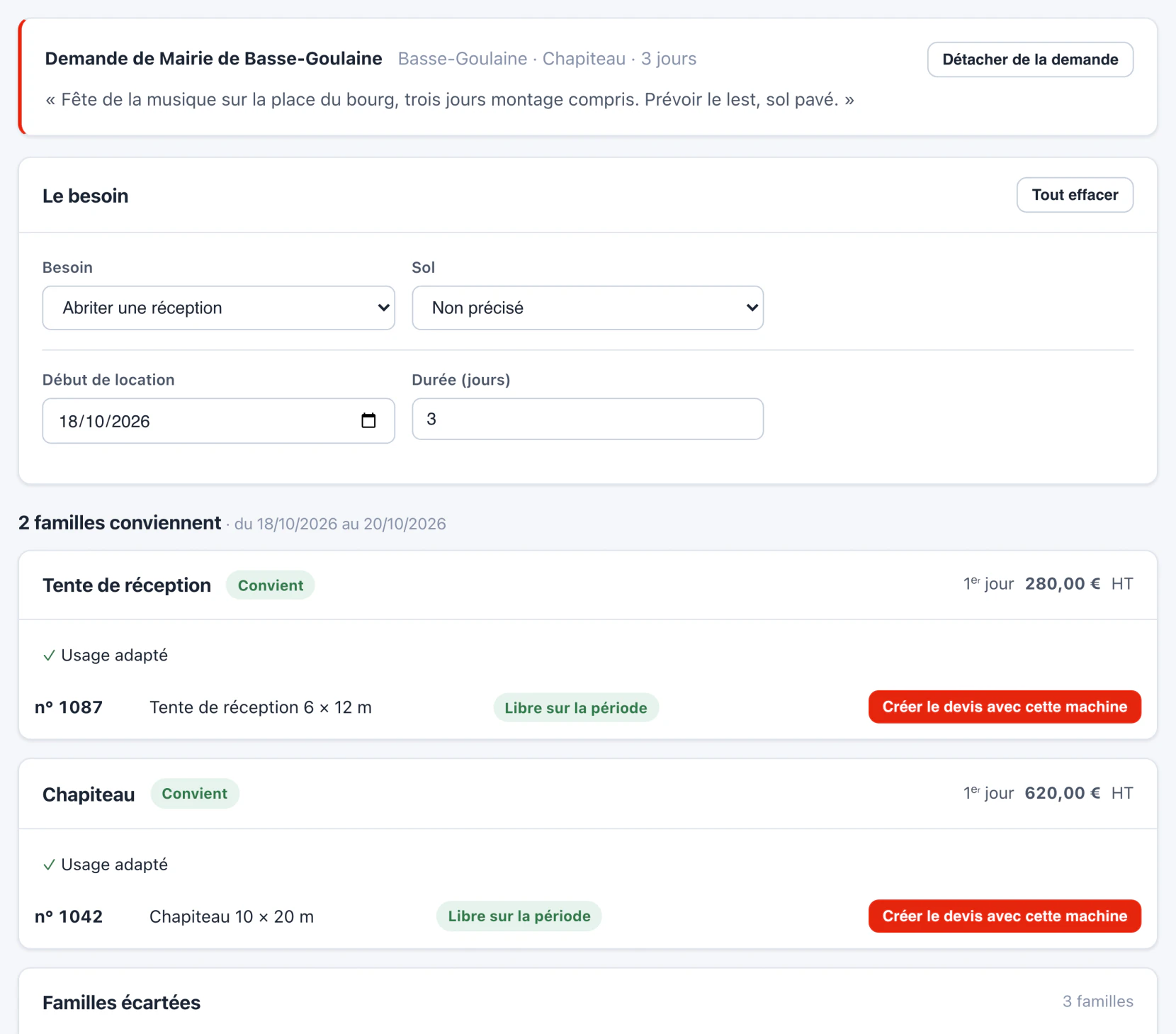Select machine number n° 1042
This screenshot has width=1176, height=1034.
pyautogui.click(x=69, y=916)
